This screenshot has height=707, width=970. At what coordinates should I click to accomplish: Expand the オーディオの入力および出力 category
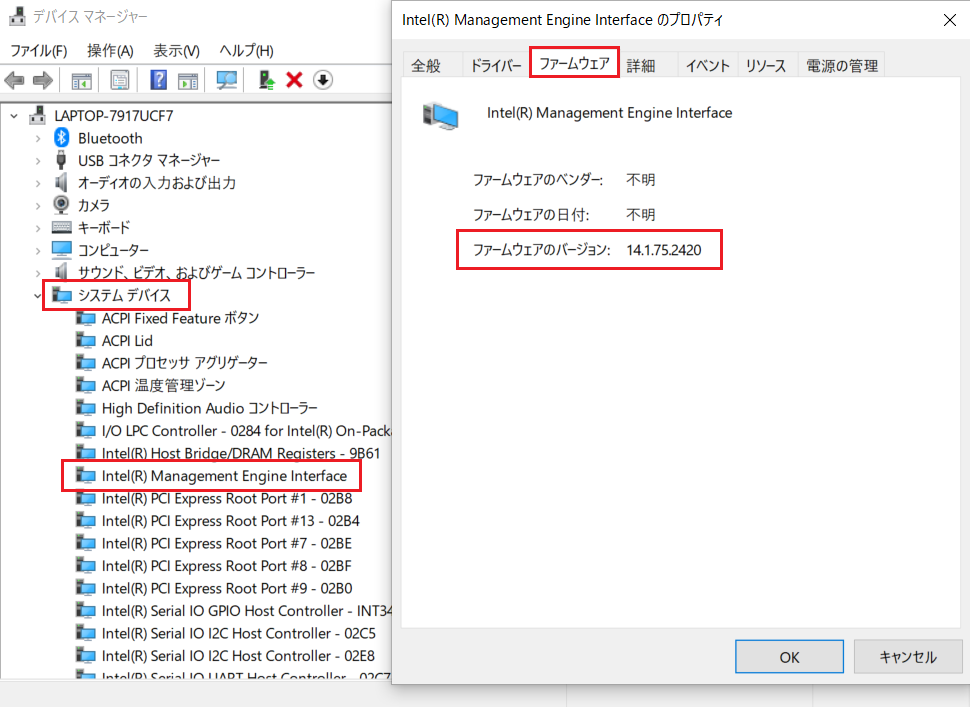tap(38, 183)
